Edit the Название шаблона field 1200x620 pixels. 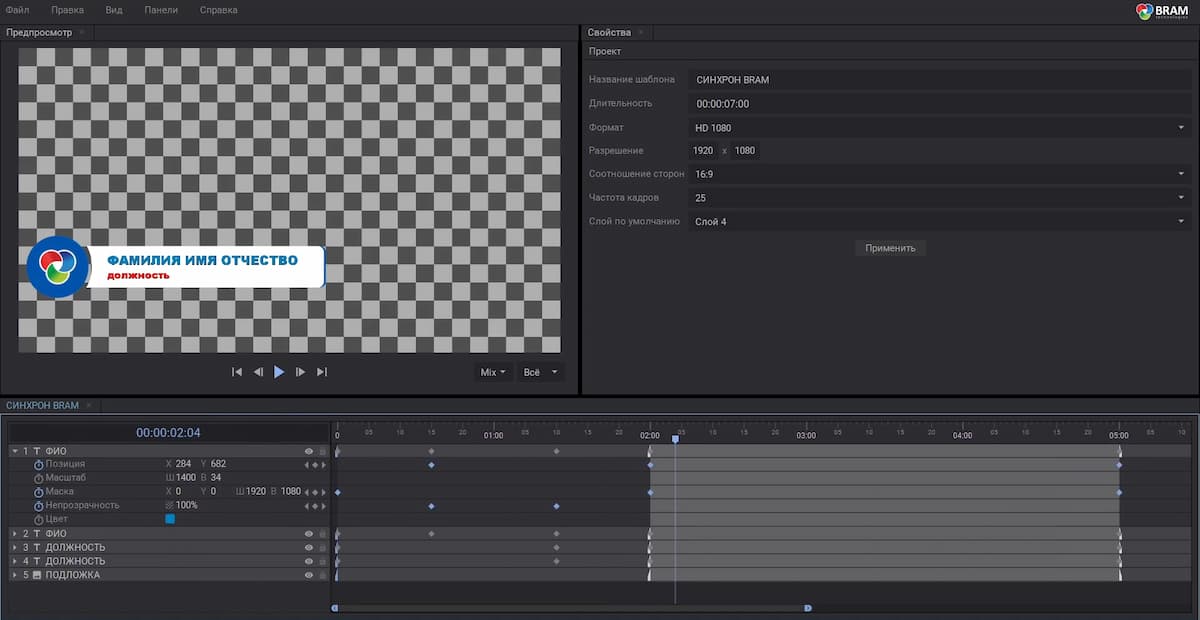(939, 80)
